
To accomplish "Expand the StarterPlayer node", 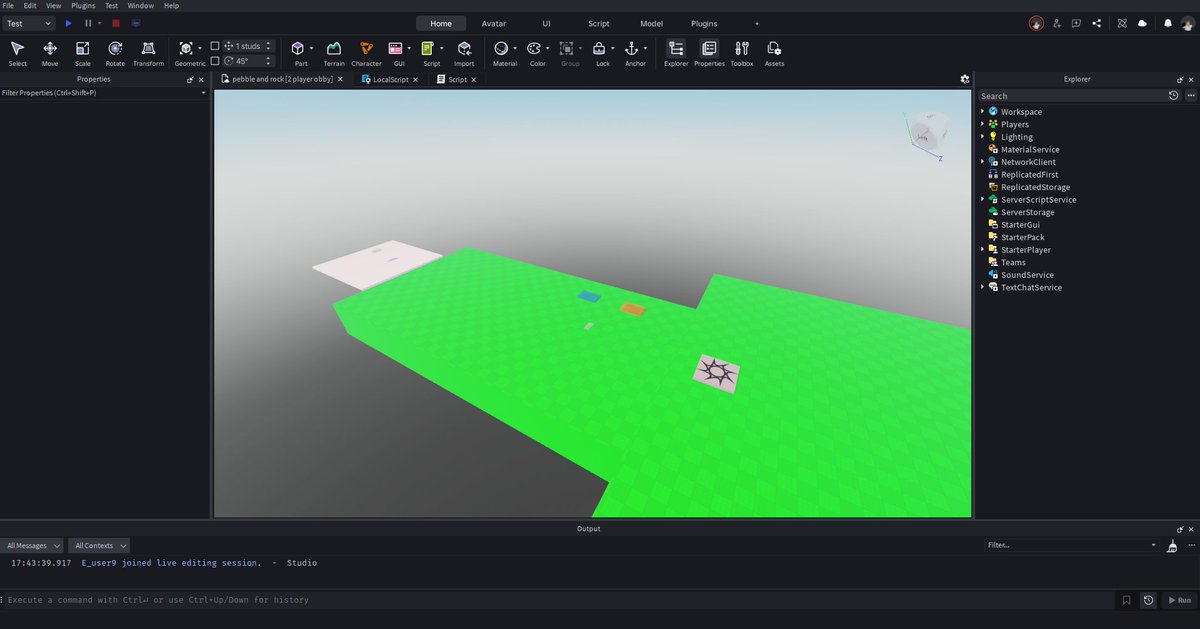I will (983, 249).
